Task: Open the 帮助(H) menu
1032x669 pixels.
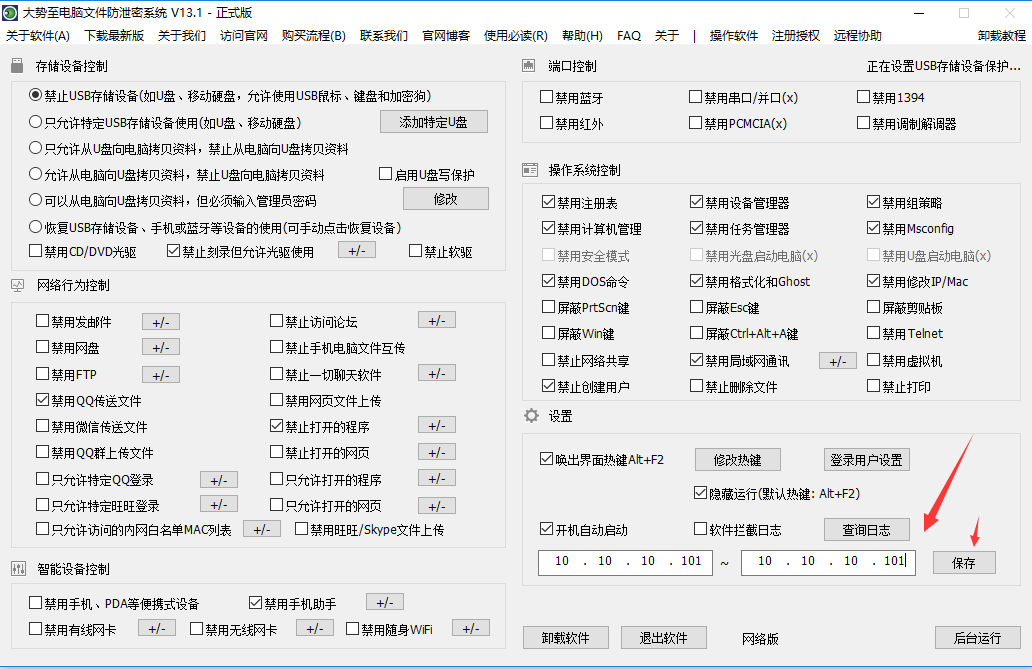Action: (x=582, y=36)
